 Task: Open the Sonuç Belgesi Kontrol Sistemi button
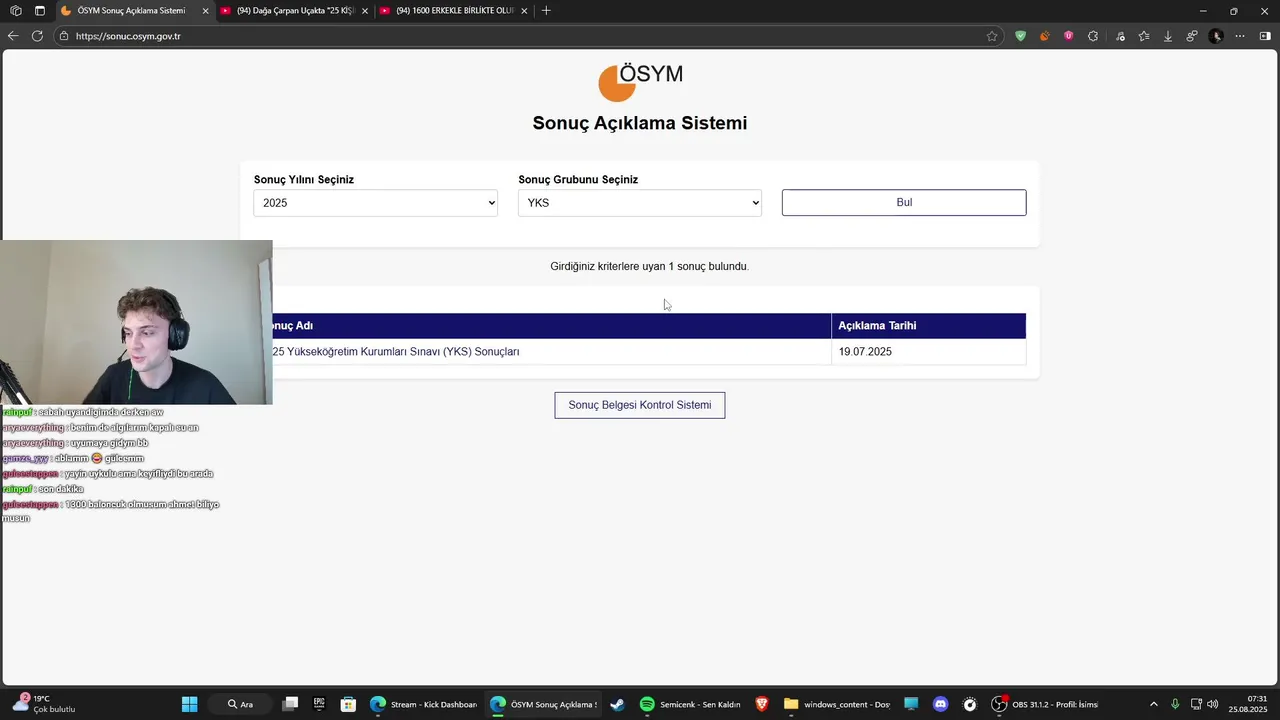640,405
